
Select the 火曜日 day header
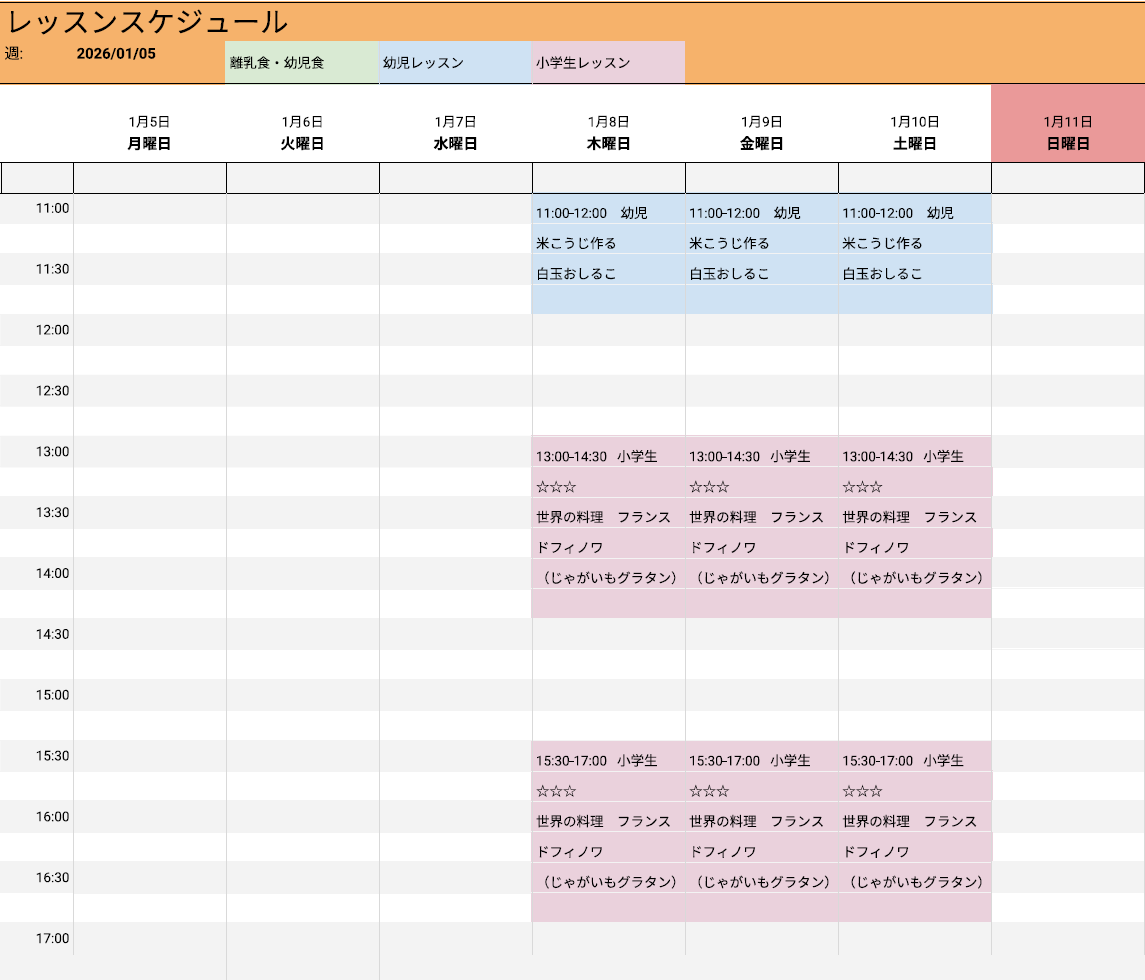click(302, 144)
